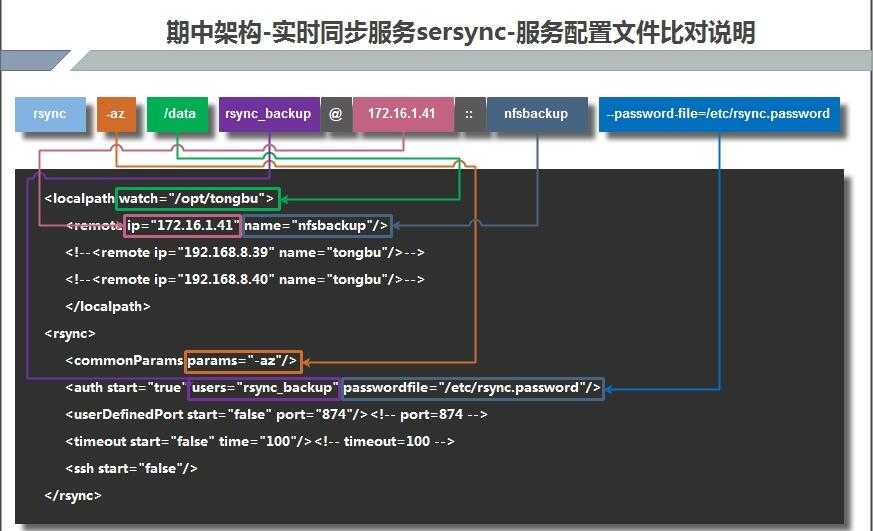873x531 pixels.
Task: Select the purple 'rsync_backup' box
Action: click(x=269, y=114)
